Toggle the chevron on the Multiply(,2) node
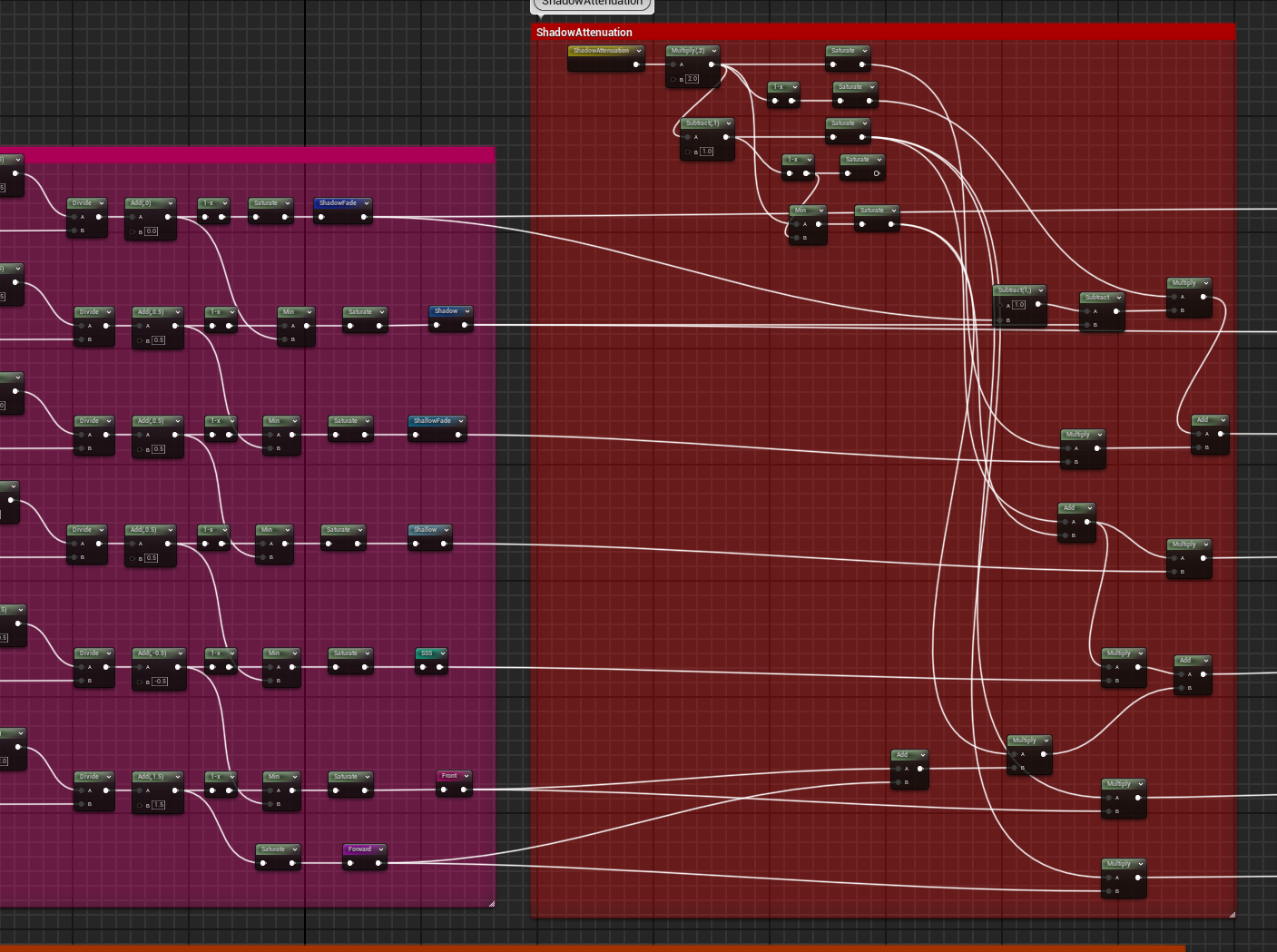The image size is (1277, 952). tap(714, 51)
